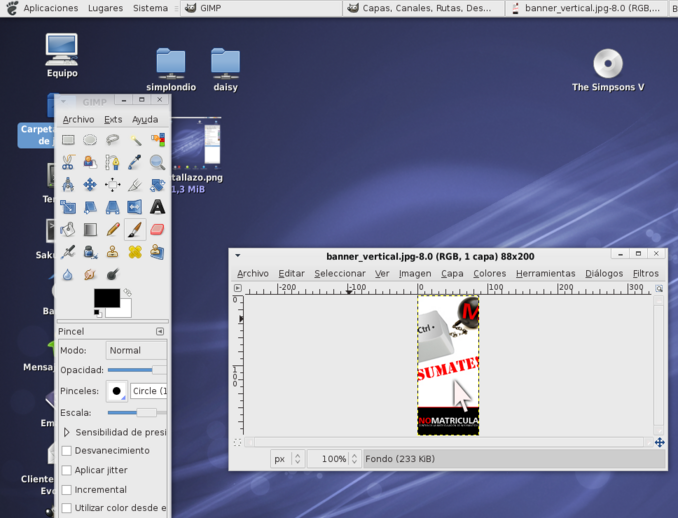Open the Colores menu
Viewport: 678px width, 518px height.
coord(489,273)
